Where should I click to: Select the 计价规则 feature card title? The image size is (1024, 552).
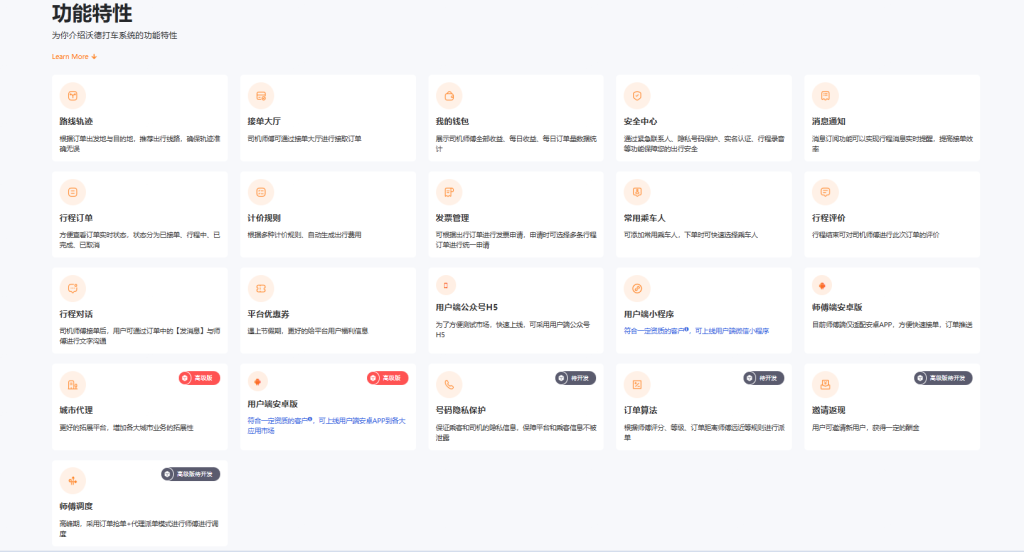pos(264,217)
